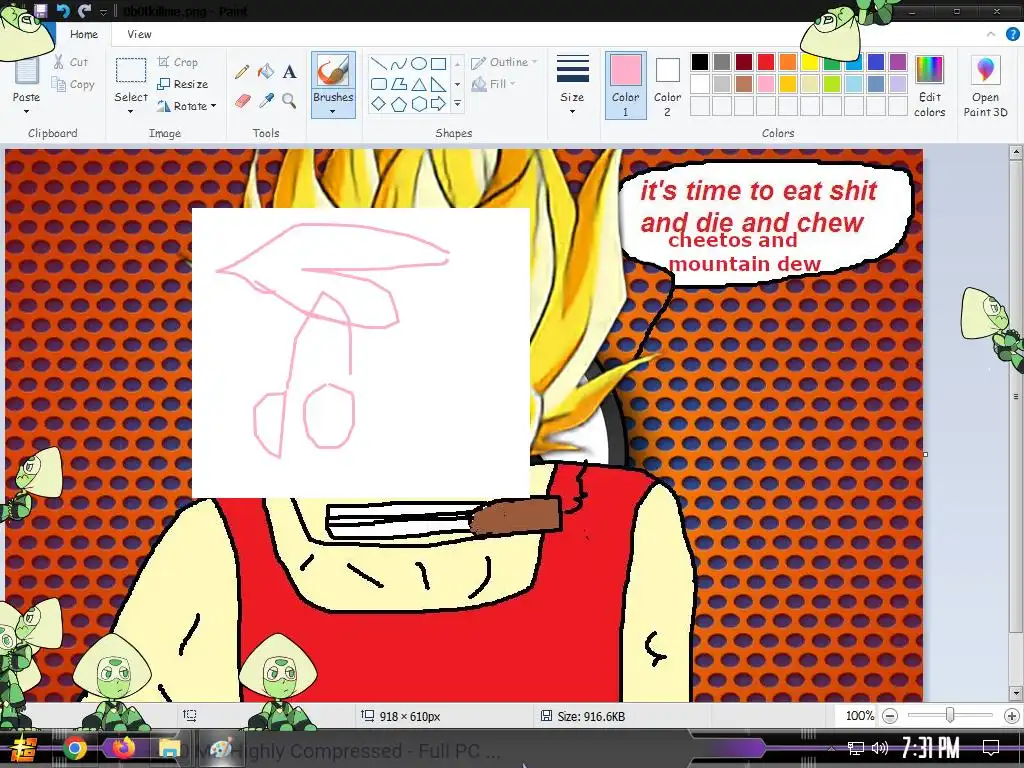Open the Edit colors dialog
Viewport: 1024px width, 768px height.
(929, 86)
